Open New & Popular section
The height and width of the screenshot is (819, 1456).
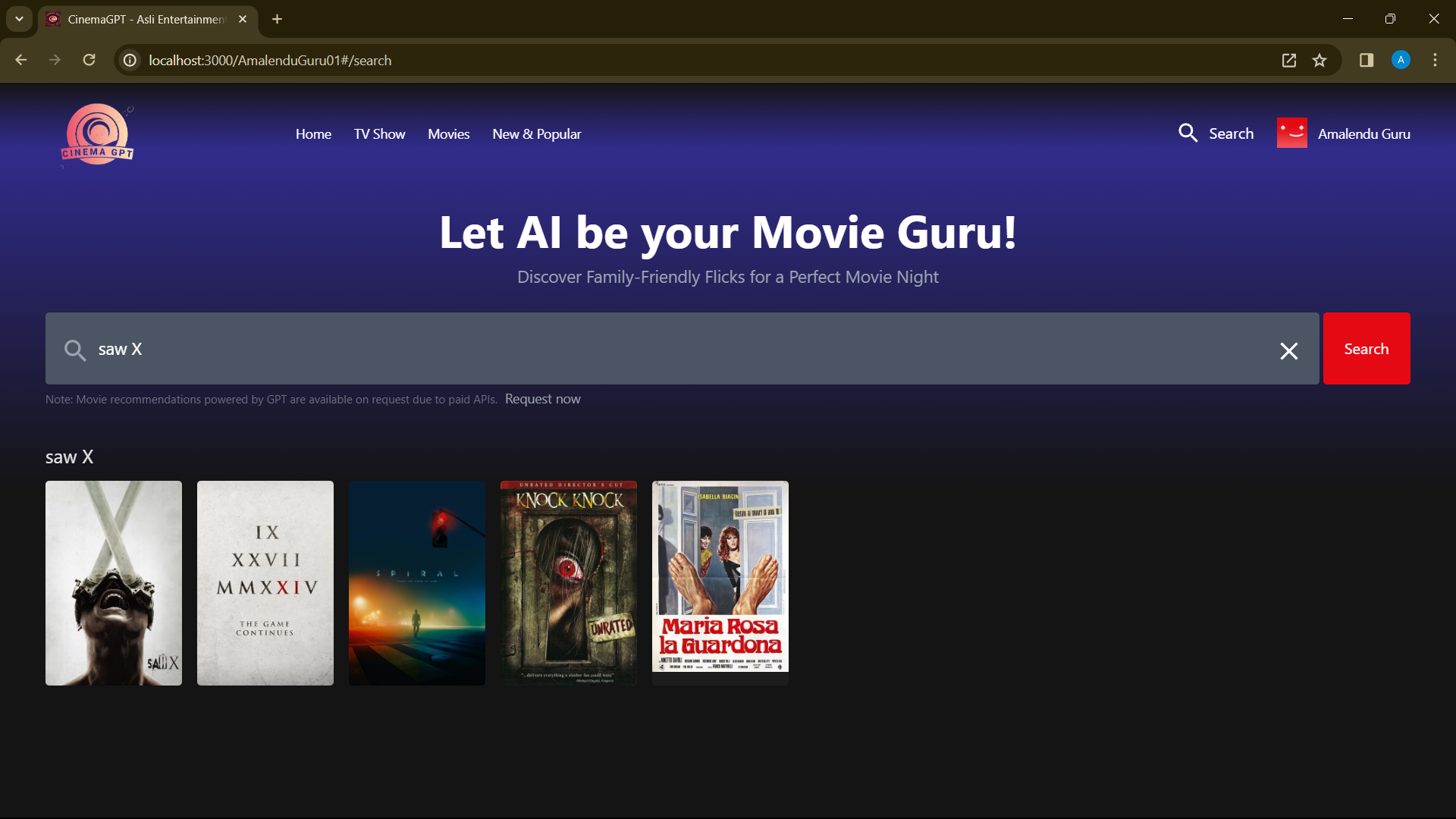point(536,134)
